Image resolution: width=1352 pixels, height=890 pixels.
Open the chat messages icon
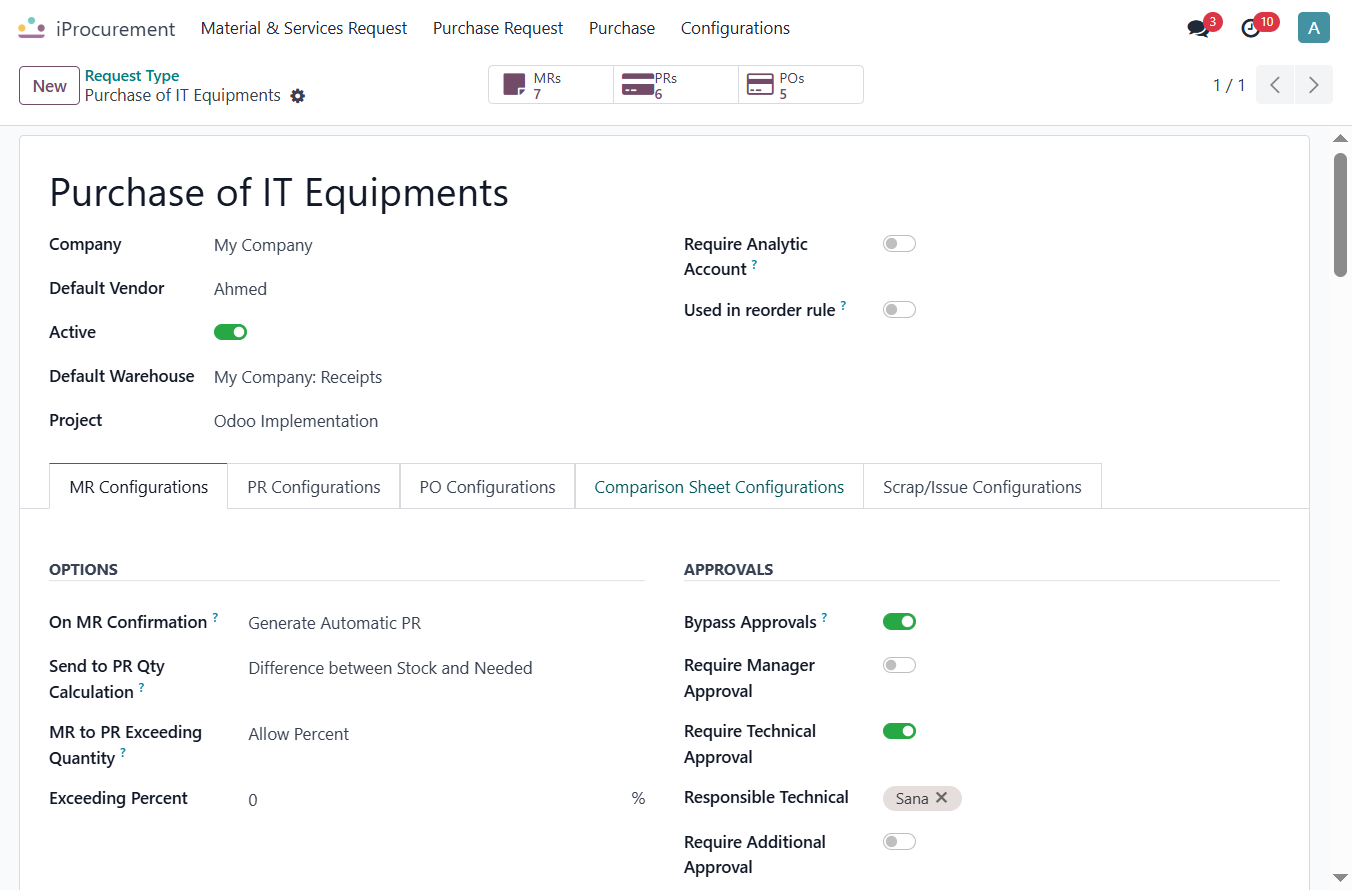(1198, 29)
